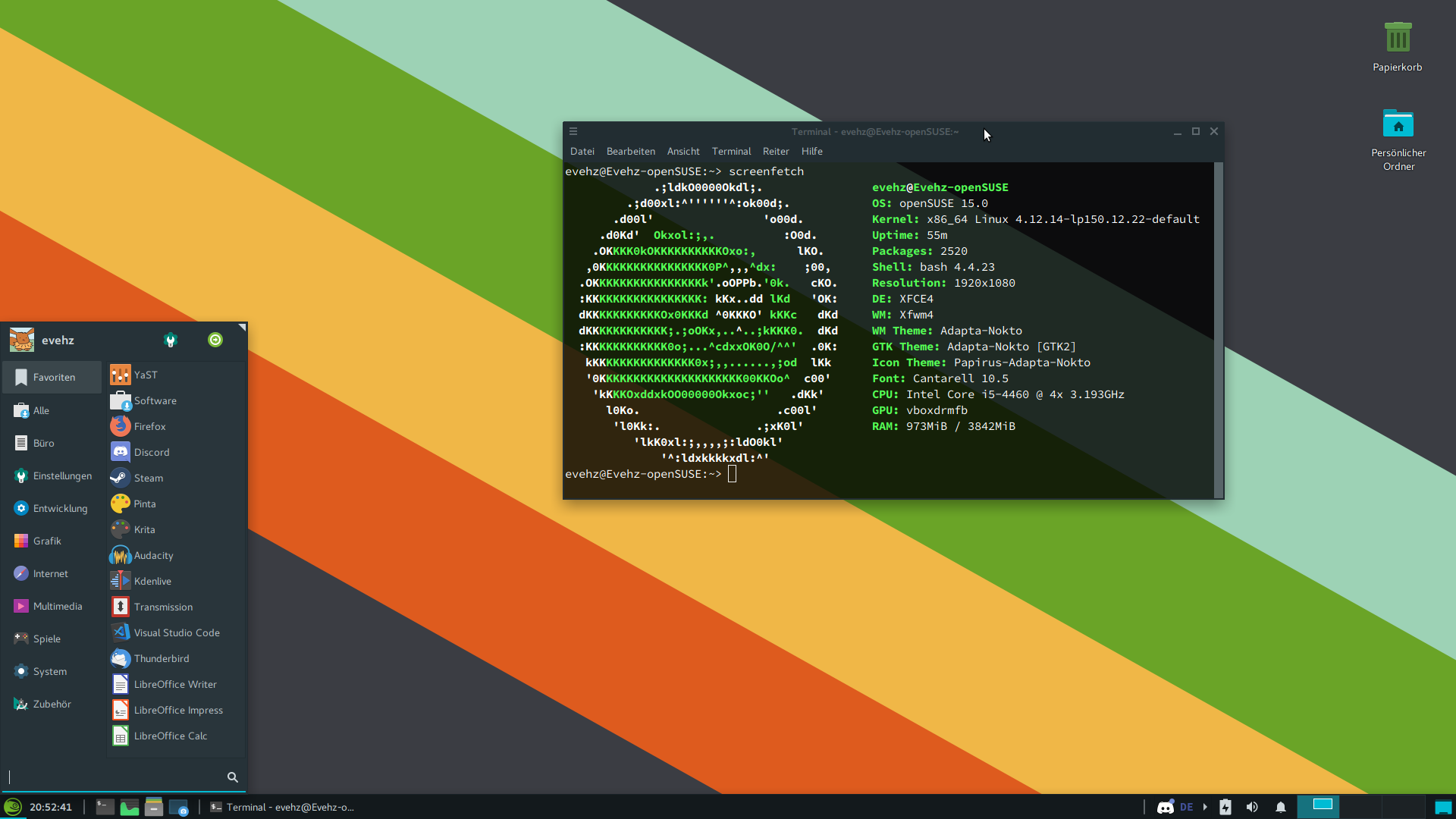Open the green system monitor taskbar launcher
The image size is (1456, 819).
pyautogui.click(x=130, y=807)
